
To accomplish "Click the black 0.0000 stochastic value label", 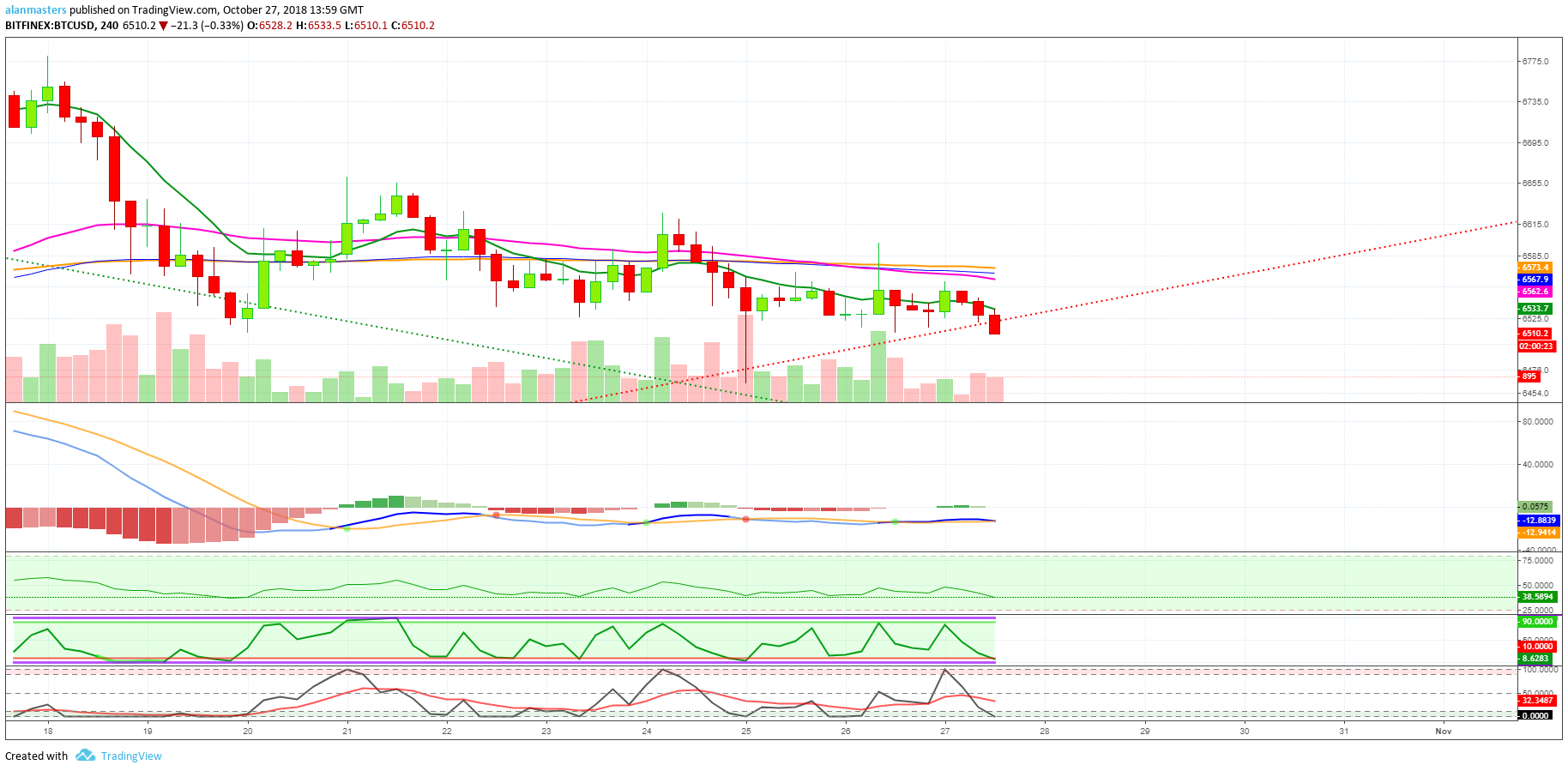I will 1535,715.
